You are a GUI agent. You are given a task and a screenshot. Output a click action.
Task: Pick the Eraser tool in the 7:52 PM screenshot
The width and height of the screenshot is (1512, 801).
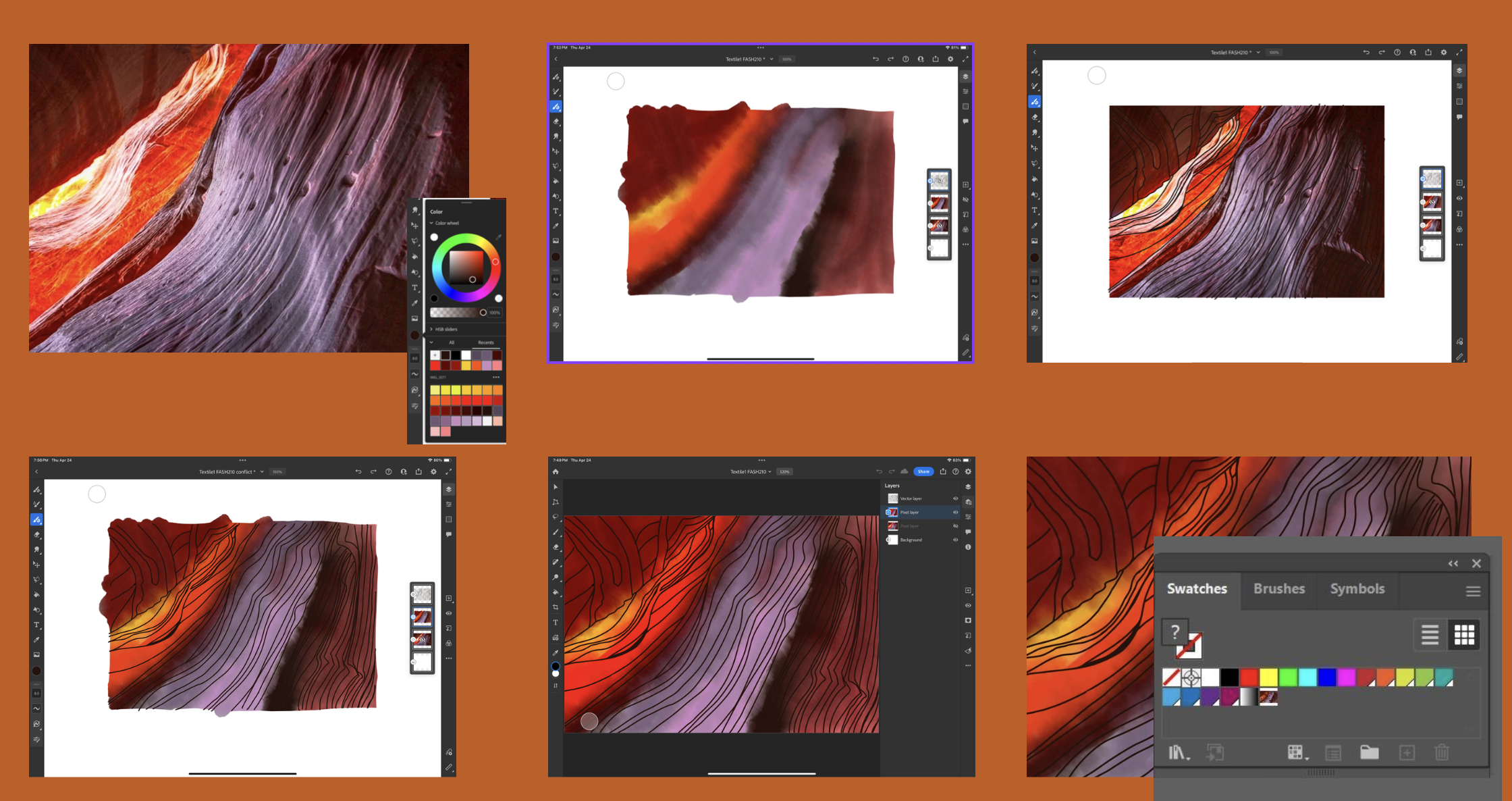click(x=556, y=122)
